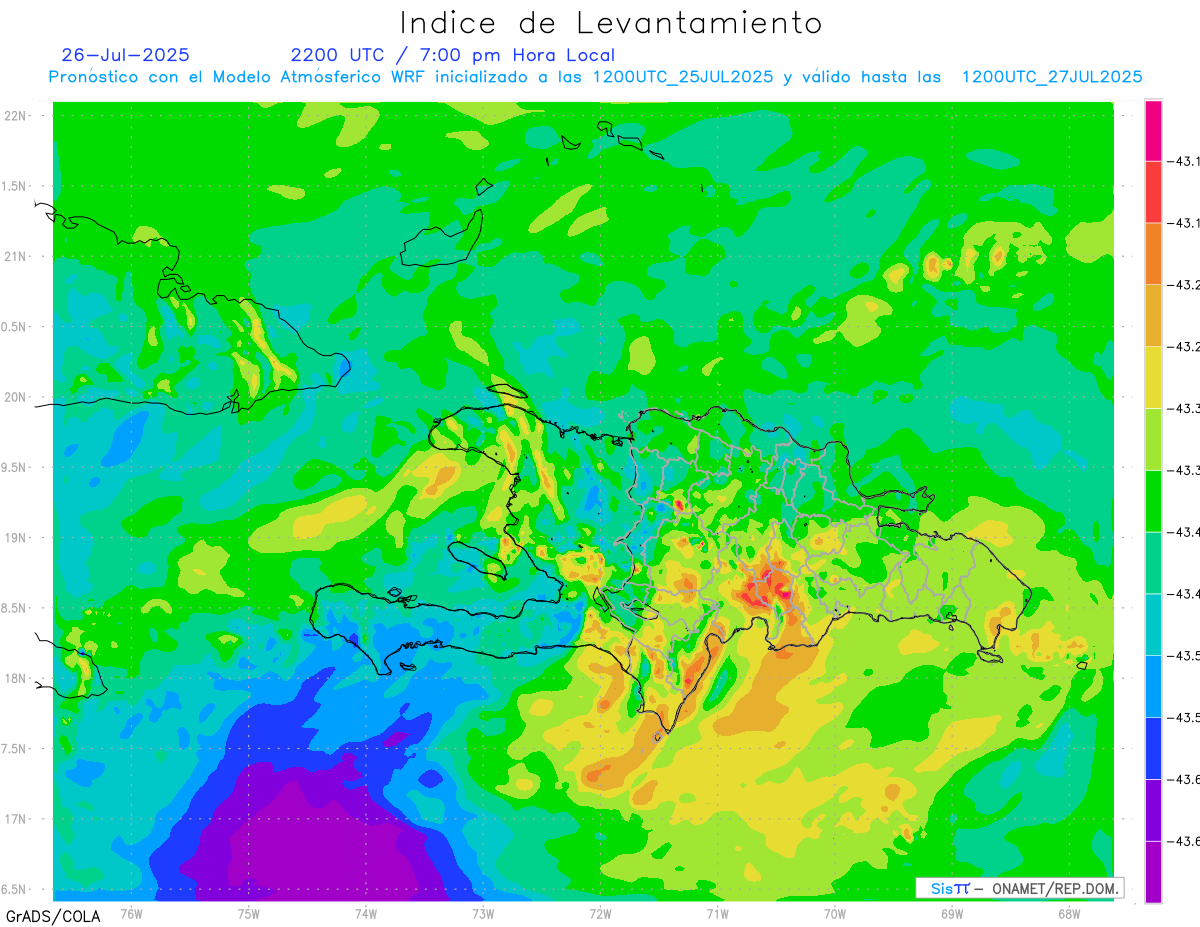
Task: Select the bottom purple legend swatch
Action: click(1153, 871)
